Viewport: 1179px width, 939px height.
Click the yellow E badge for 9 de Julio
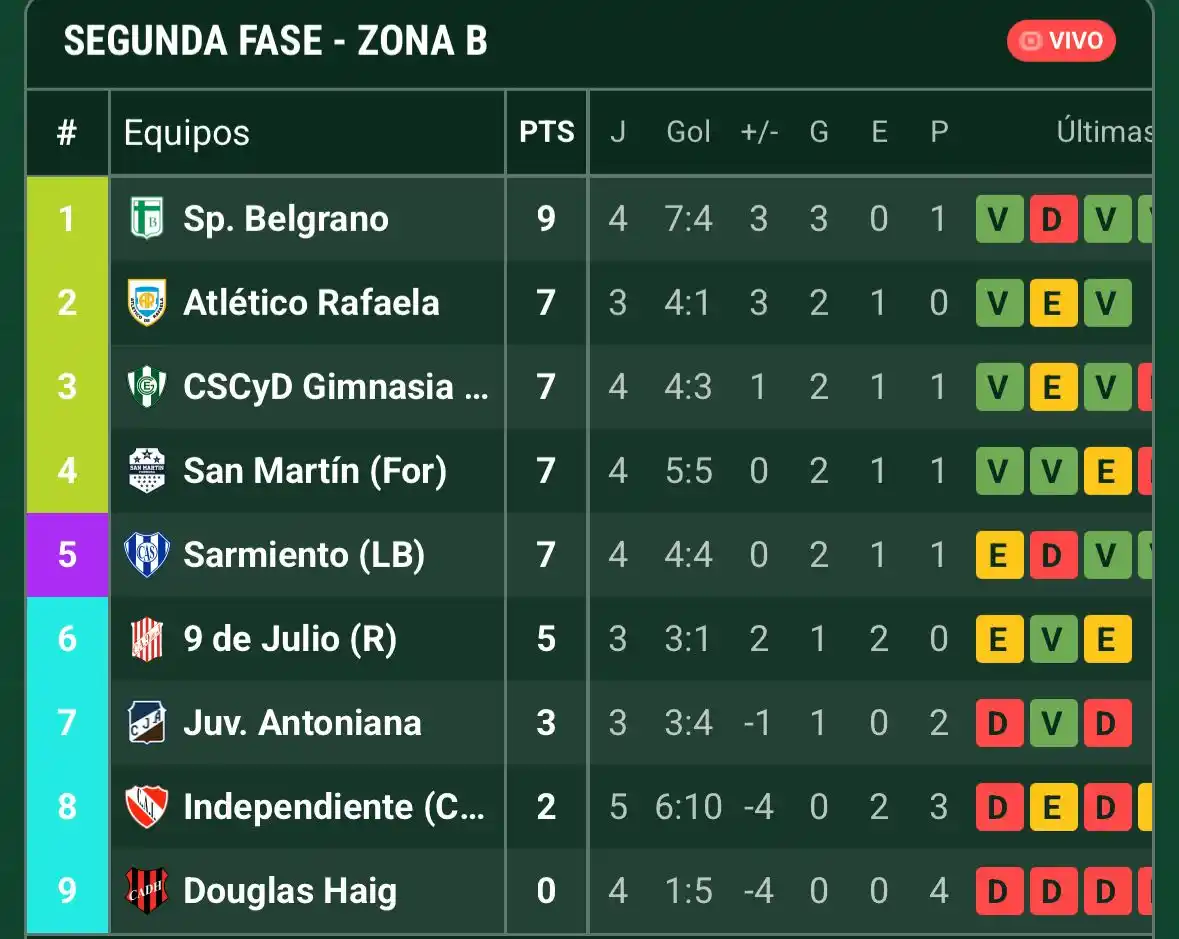click(998, 639)
